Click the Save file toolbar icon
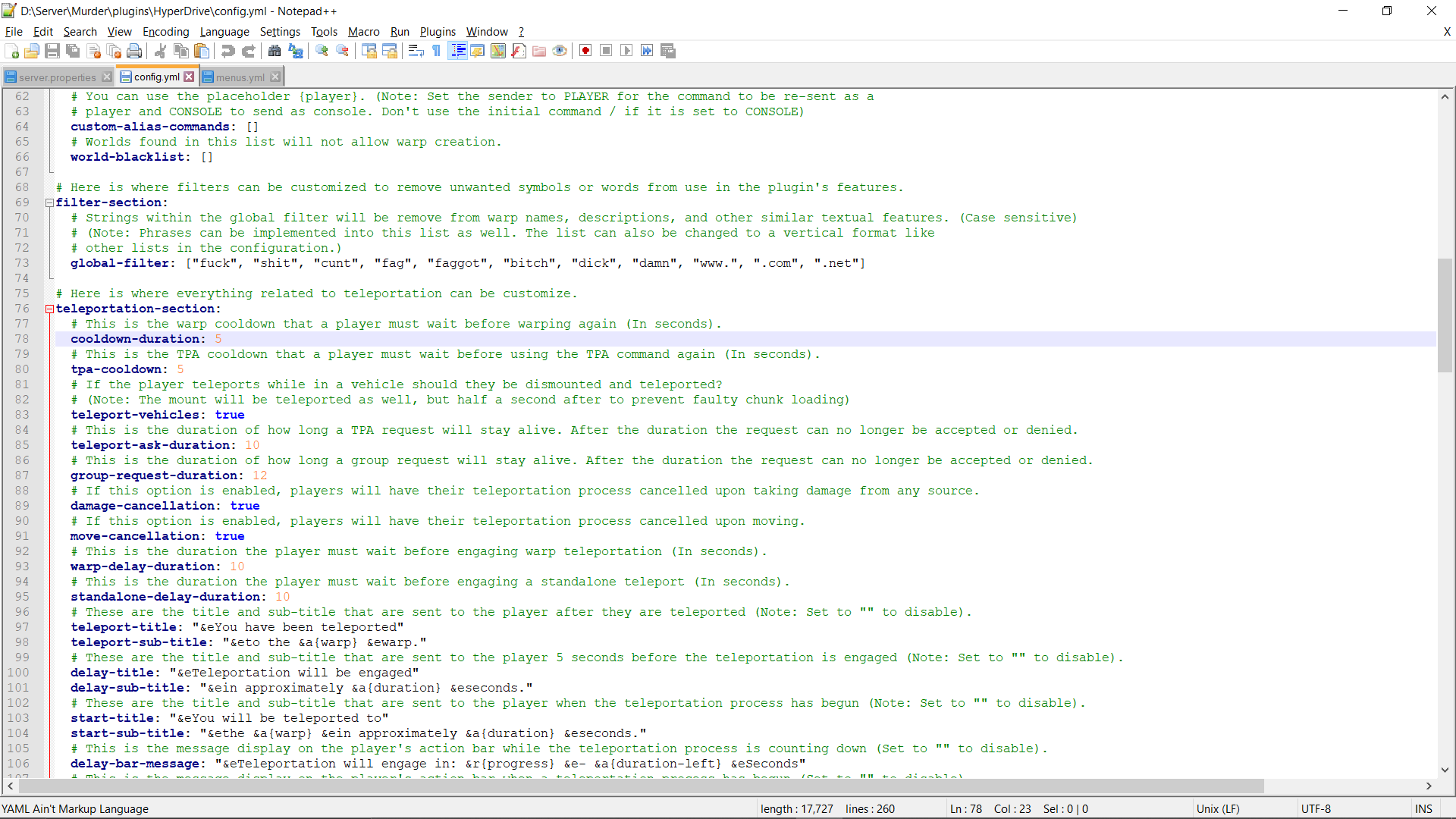This screenshot has height=819, width=1456. [52, 51]
